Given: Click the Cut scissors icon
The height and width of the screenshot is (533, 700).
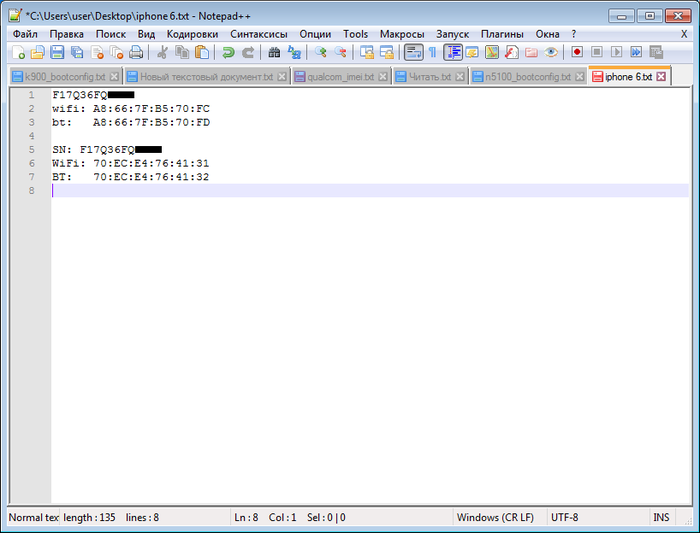Looking at the screenshot, I should pyautogui.click(x=163, y=52).
